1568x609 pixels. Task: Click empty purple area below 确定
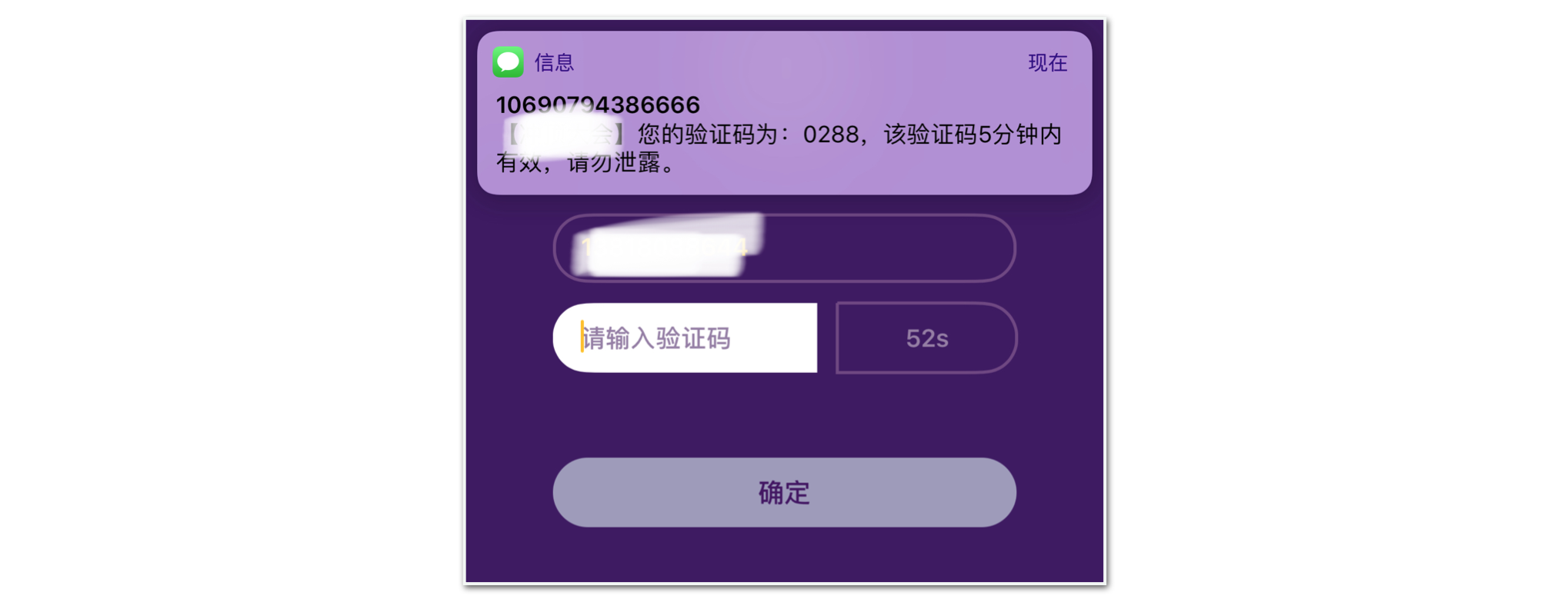tap(784, 555)
